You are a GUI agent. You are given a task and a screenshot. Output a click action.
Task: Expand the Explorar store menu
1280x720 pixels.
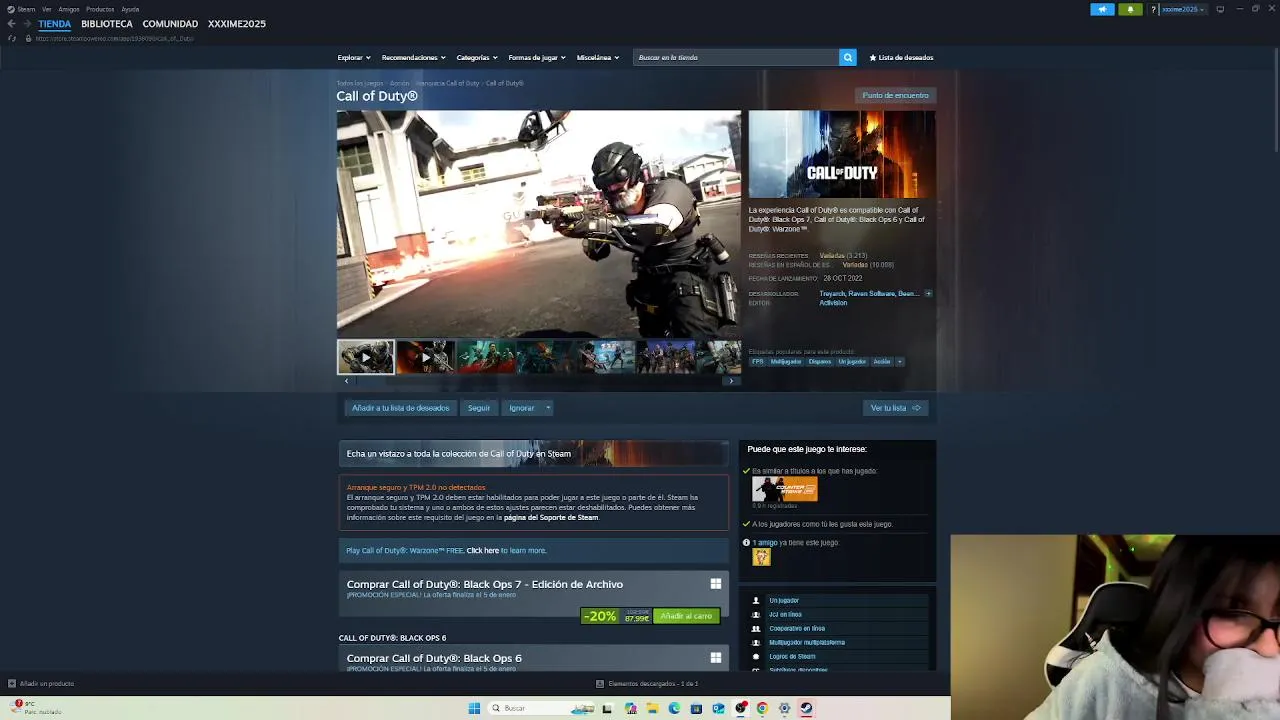click(354, 57)
